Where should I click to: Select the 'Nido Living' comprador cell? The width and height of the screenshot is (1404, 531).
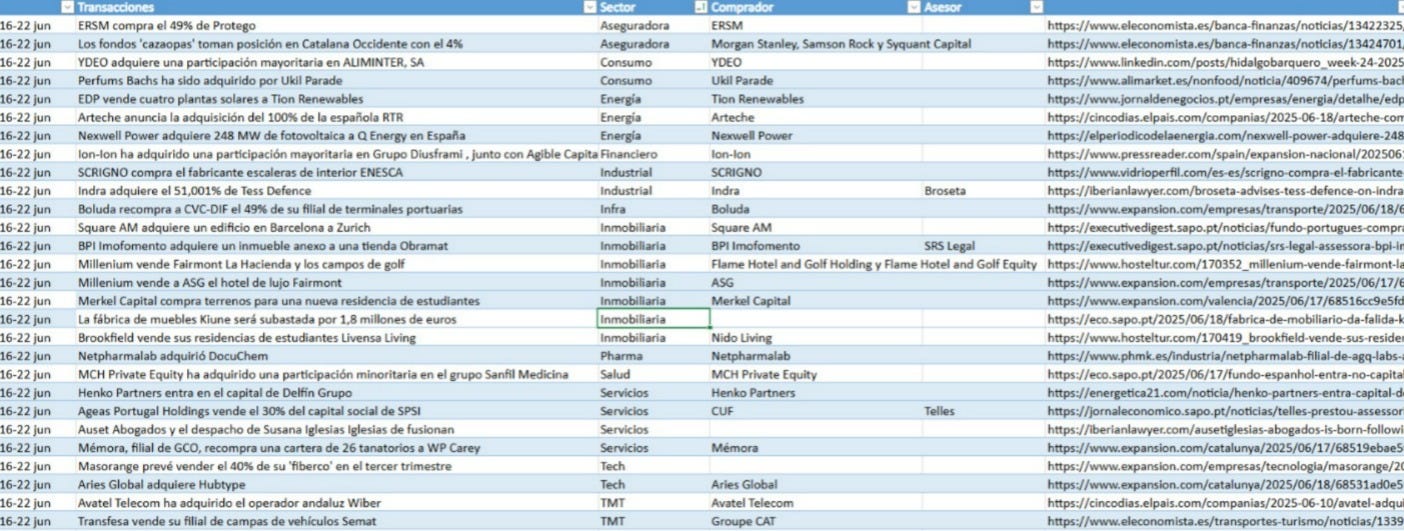pyautogui.click(x=814, y=338)
